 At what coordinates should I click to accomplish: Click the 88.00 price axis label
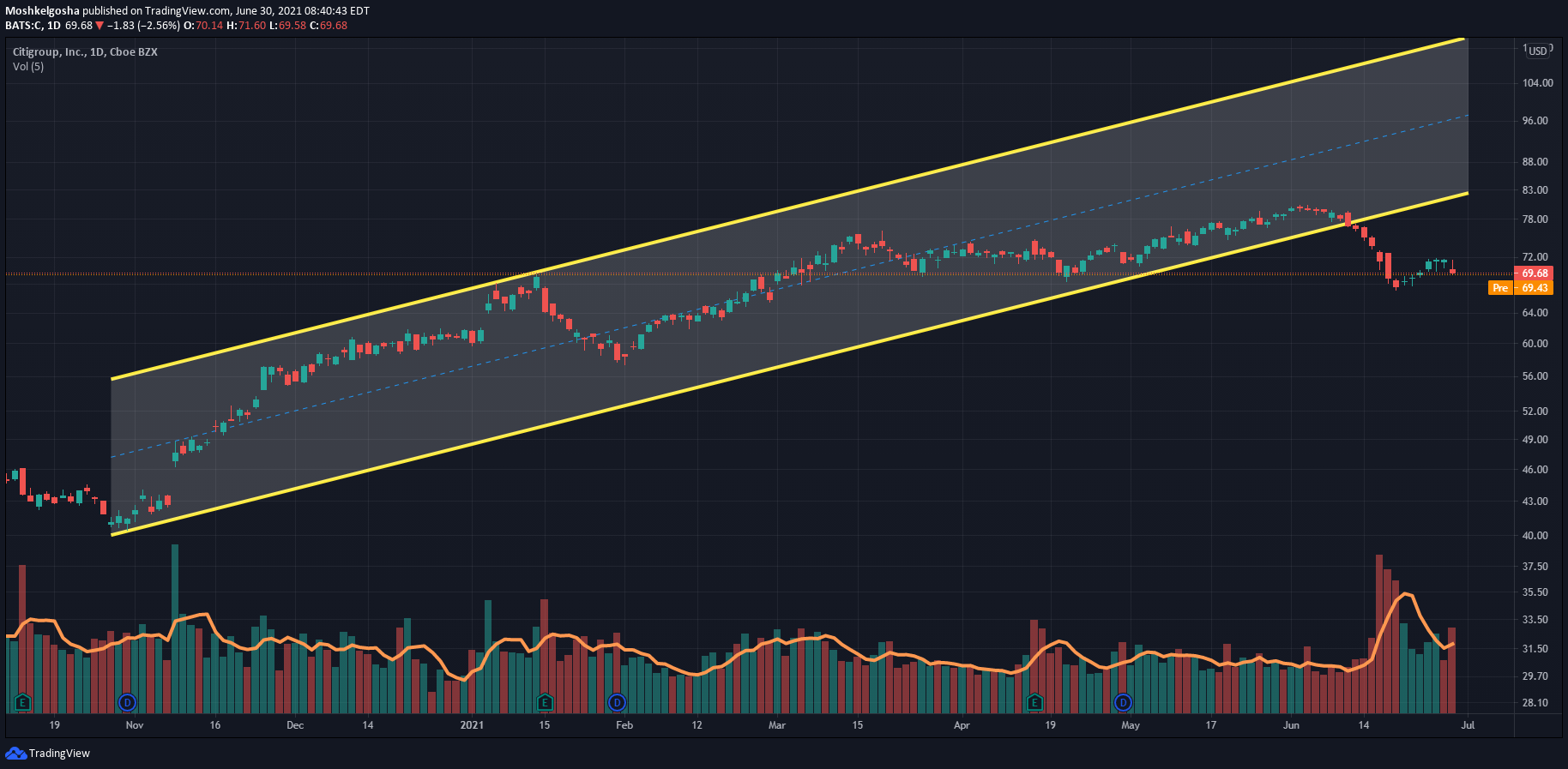tap(1535, 162)
